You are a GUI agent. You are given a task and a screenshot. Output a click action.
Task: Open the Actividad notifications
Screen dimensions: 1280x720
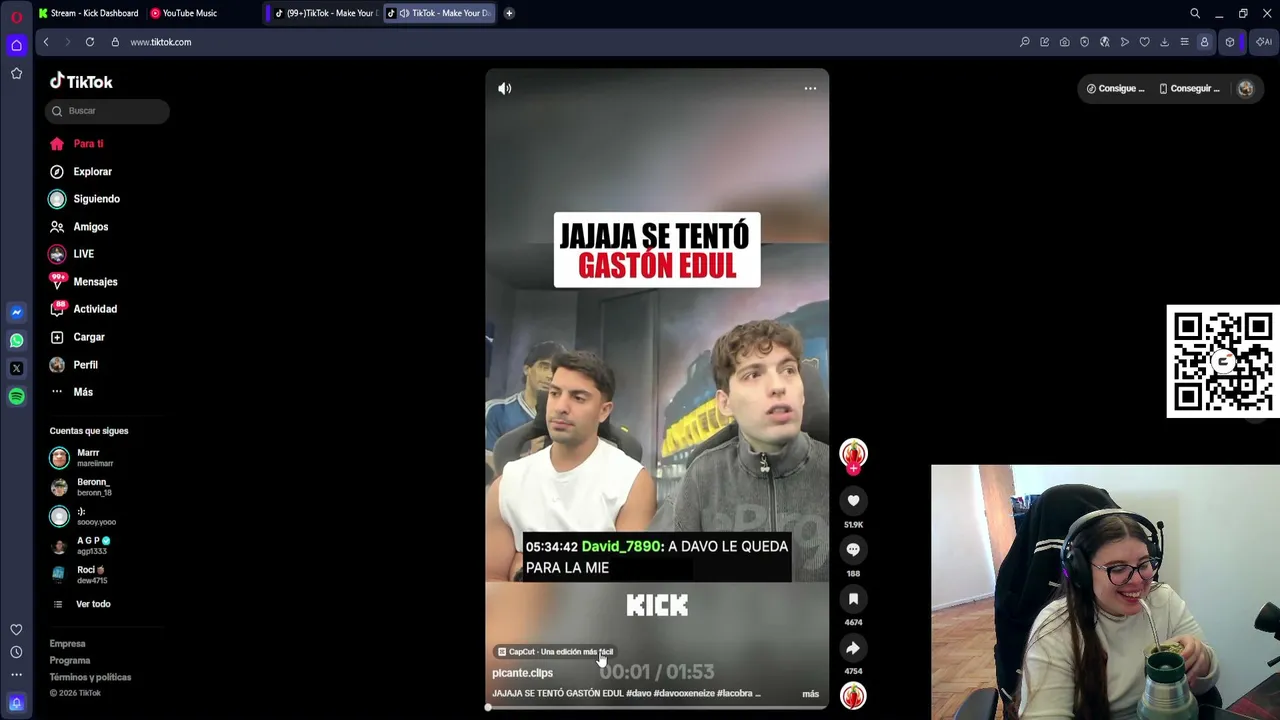coord(95,309)
